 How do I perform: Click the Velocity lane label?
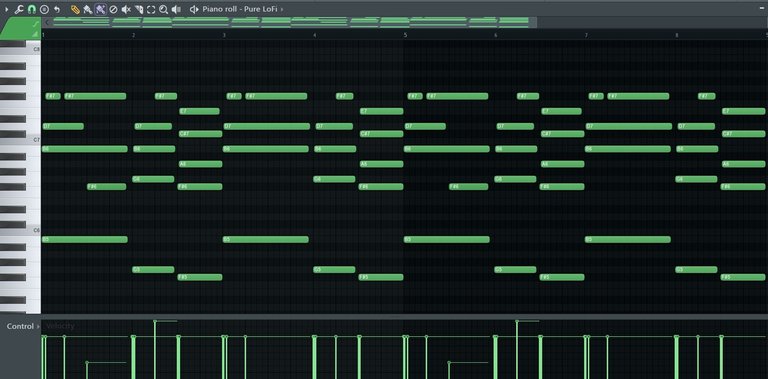coord(60,326)
